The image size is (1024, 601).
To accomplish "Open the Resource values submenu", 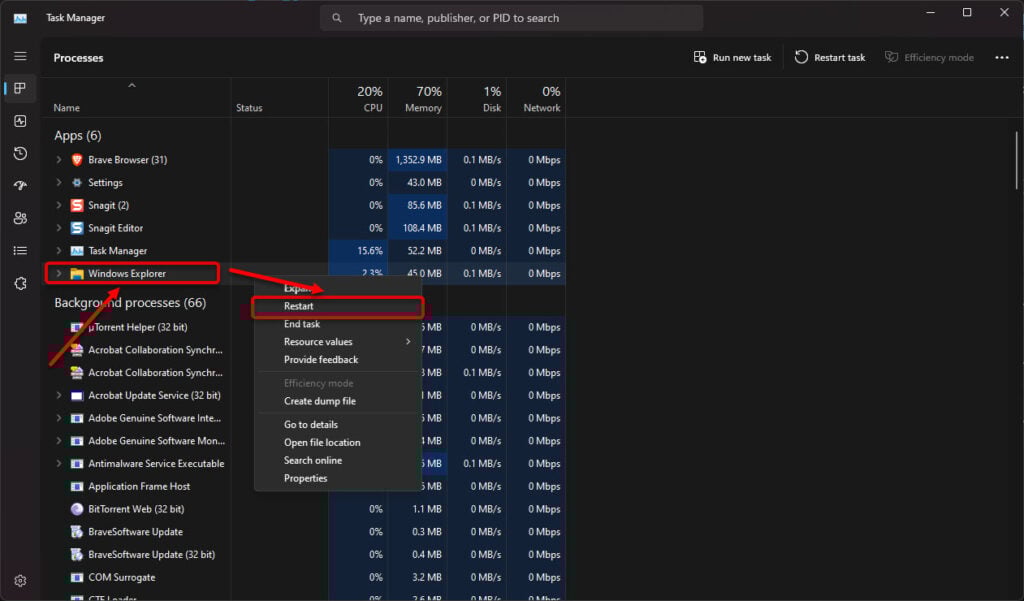I will click(338, 342).
